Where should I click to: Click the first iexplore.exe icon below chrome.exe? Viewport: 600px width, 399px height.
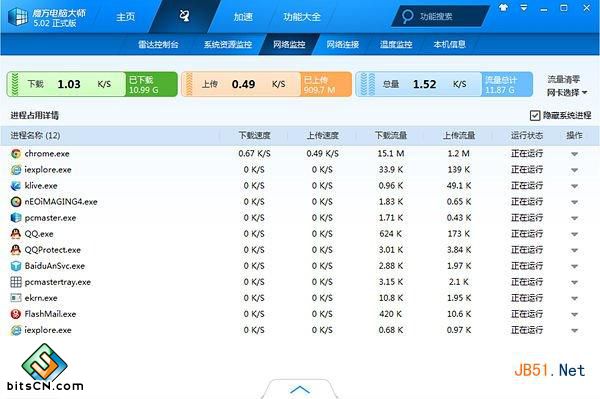pos(16,170)
